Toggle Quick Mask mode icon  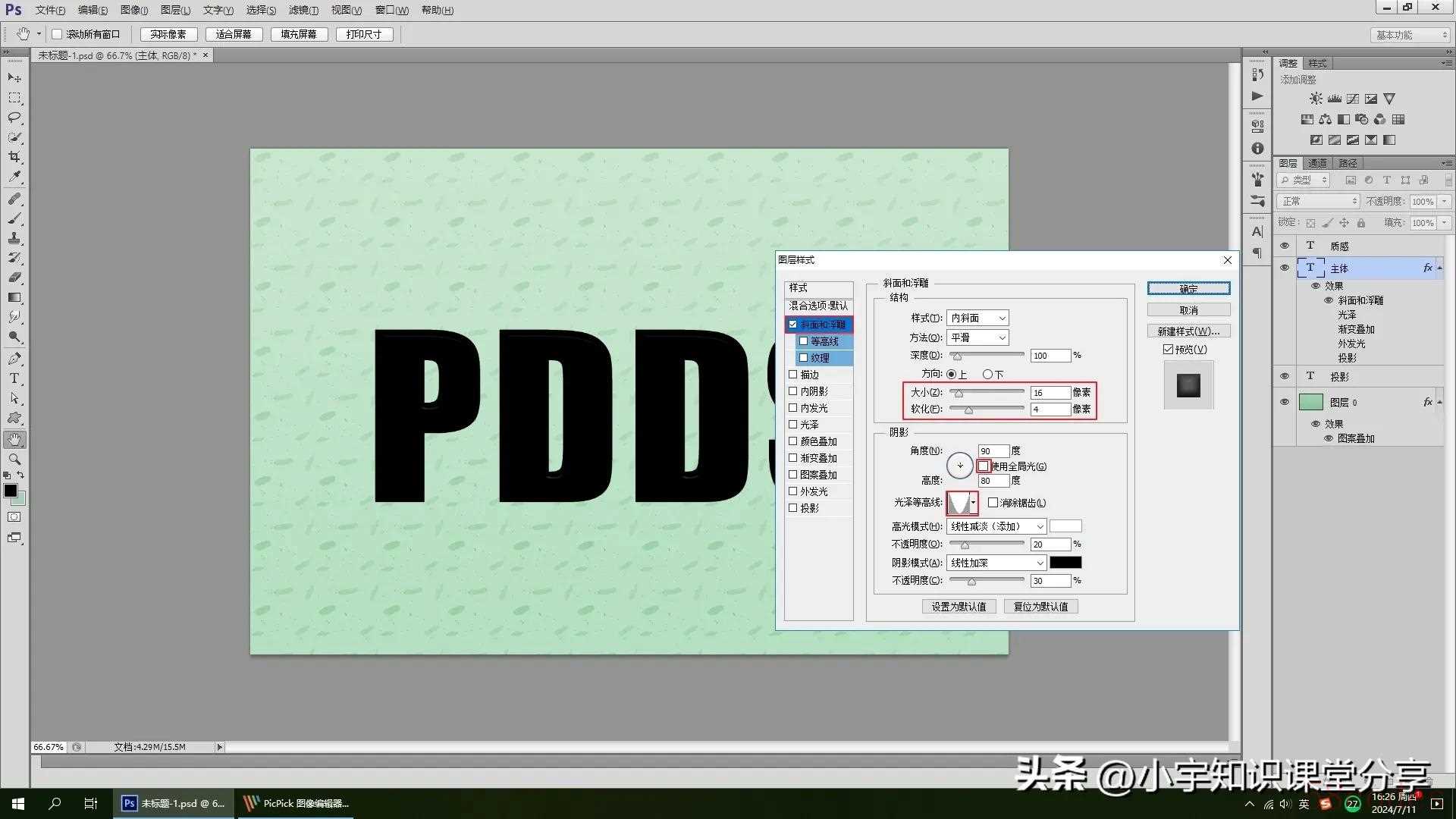(14, 517)
